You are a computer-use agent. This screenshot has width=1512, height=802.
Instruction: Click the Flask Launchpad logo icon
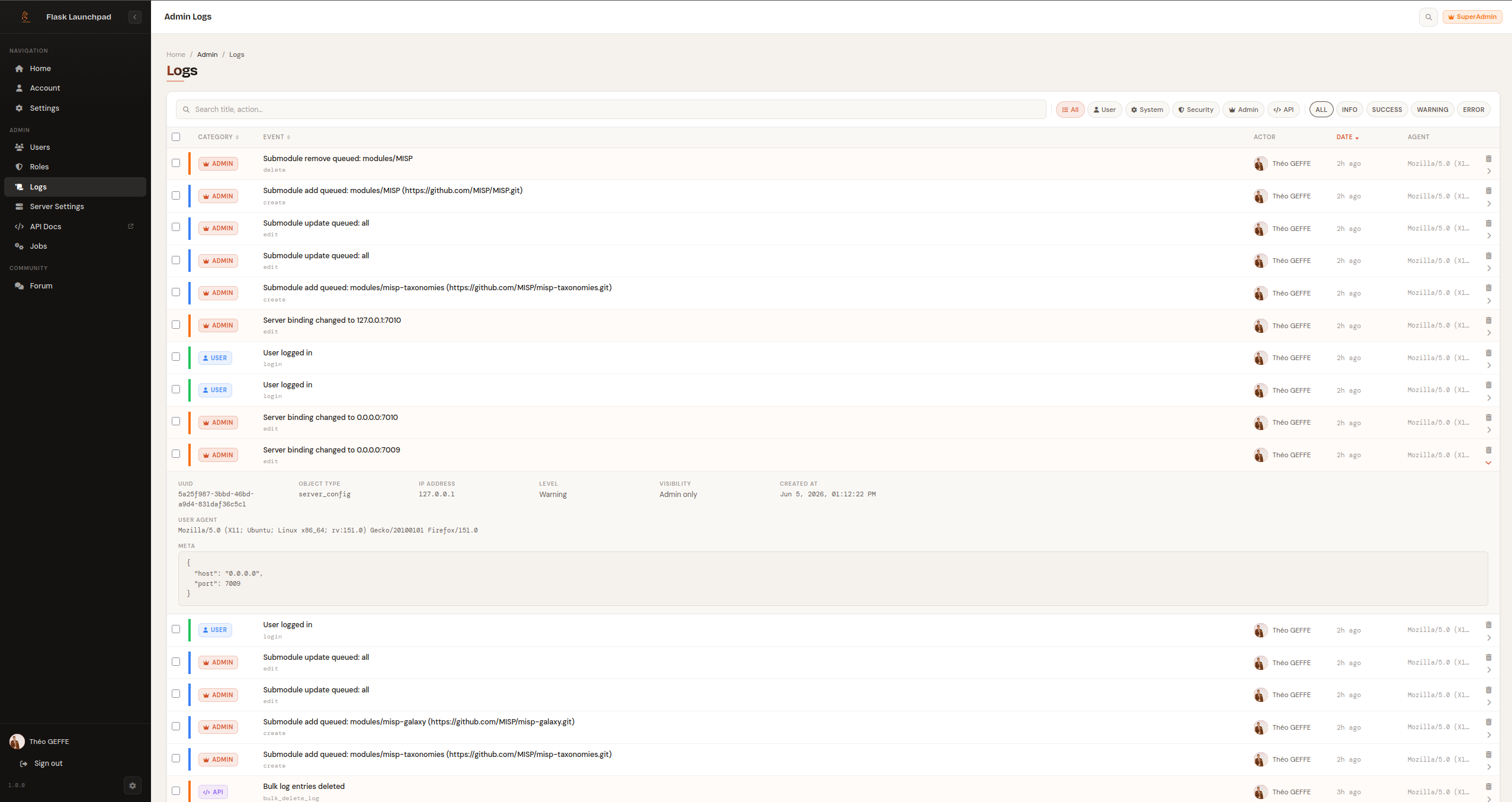pyautogui.click(x=25, y=17)
